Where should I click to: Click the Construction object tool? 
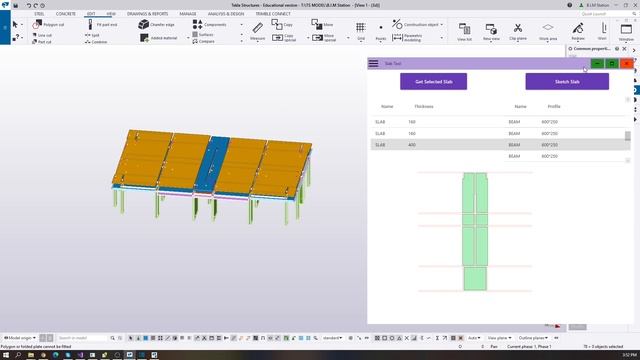415,24
